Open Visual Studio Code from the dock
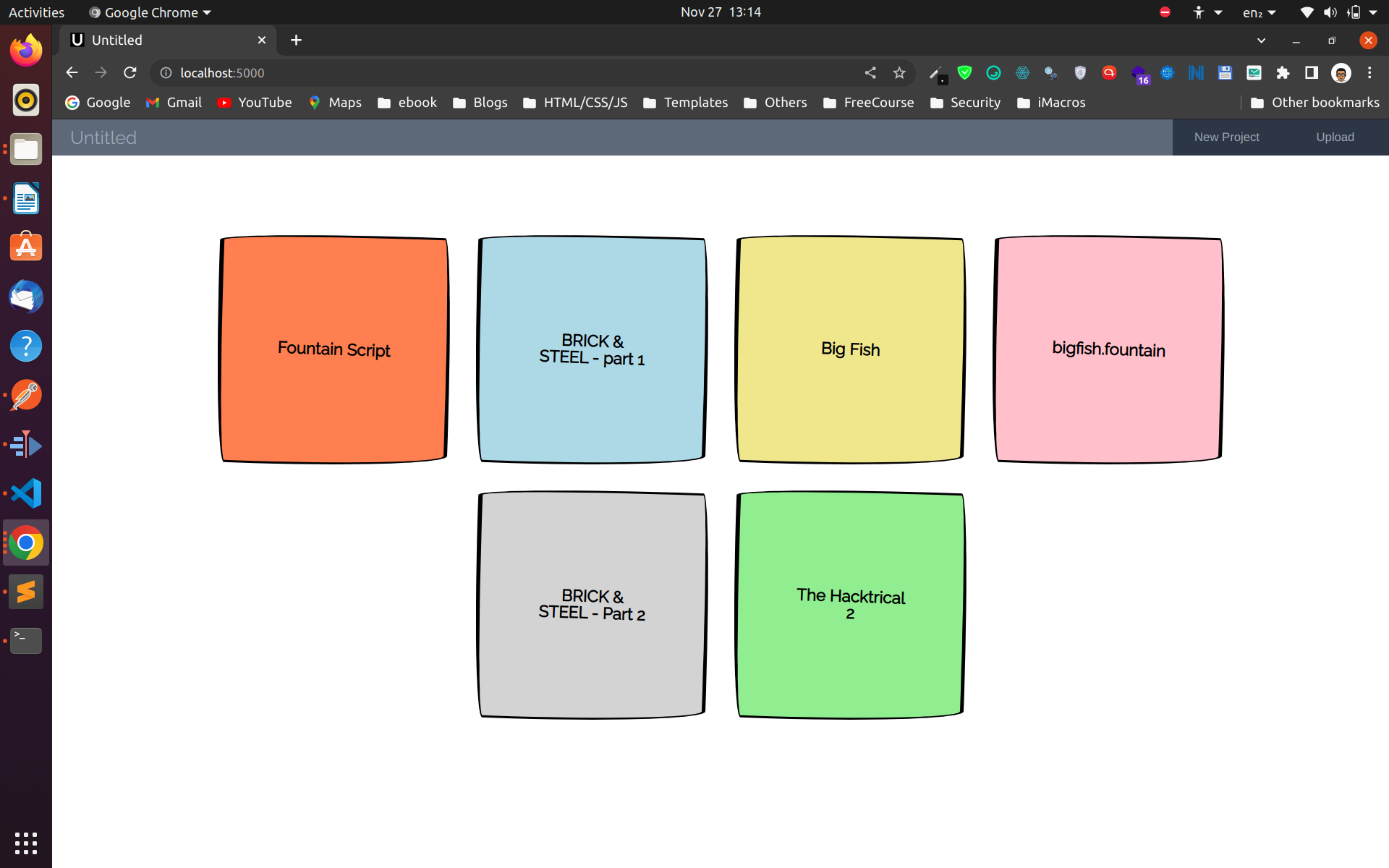Image resolution: width=1389 pixels, height=868 pixels. (x=26, y=494)
